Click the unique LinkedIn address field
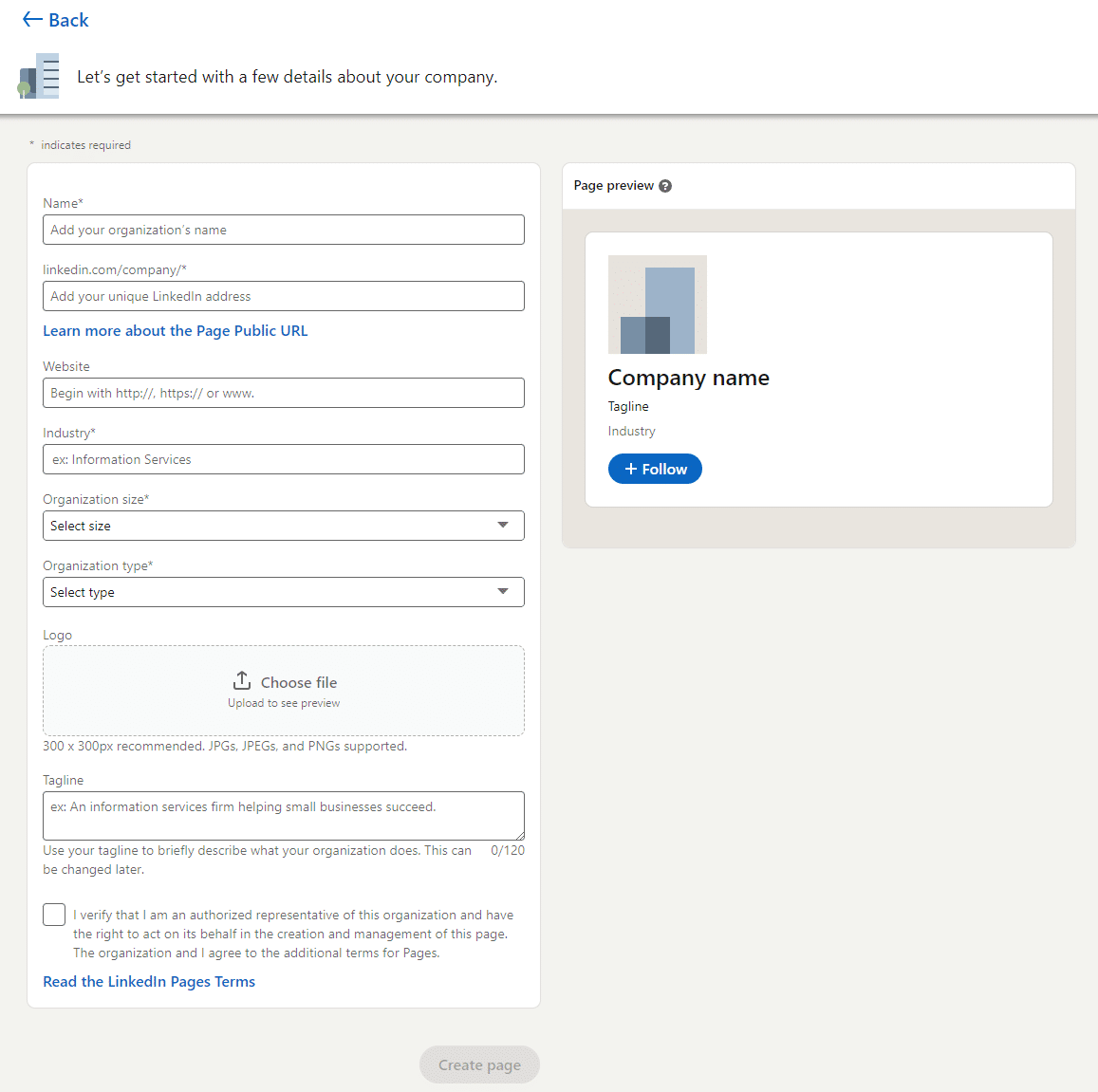Screen dimensions: 1098x1092 (283, 296)
